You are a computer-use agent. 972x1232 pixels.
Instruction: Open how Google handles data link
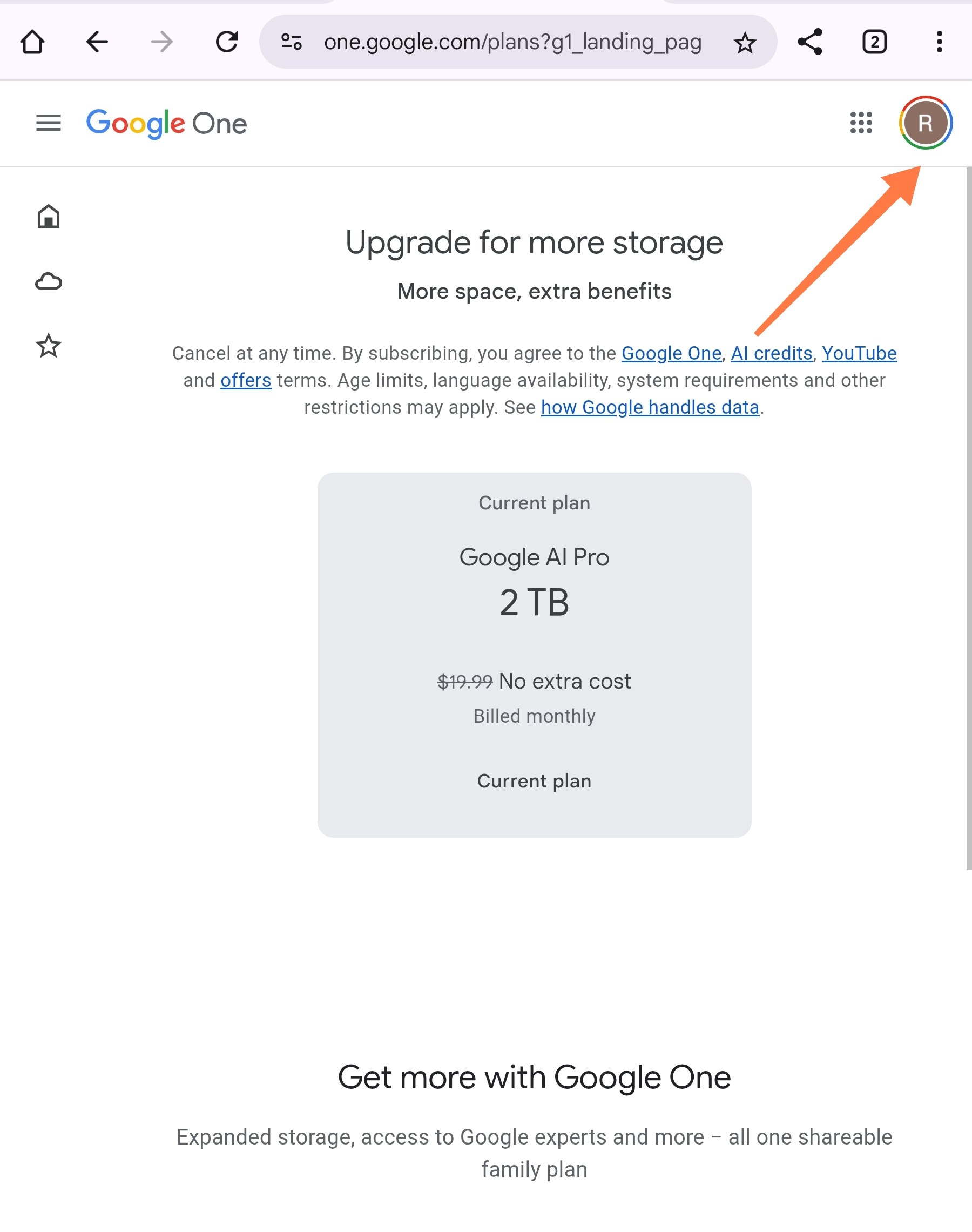pyautogui.click(x=651, y=407)
